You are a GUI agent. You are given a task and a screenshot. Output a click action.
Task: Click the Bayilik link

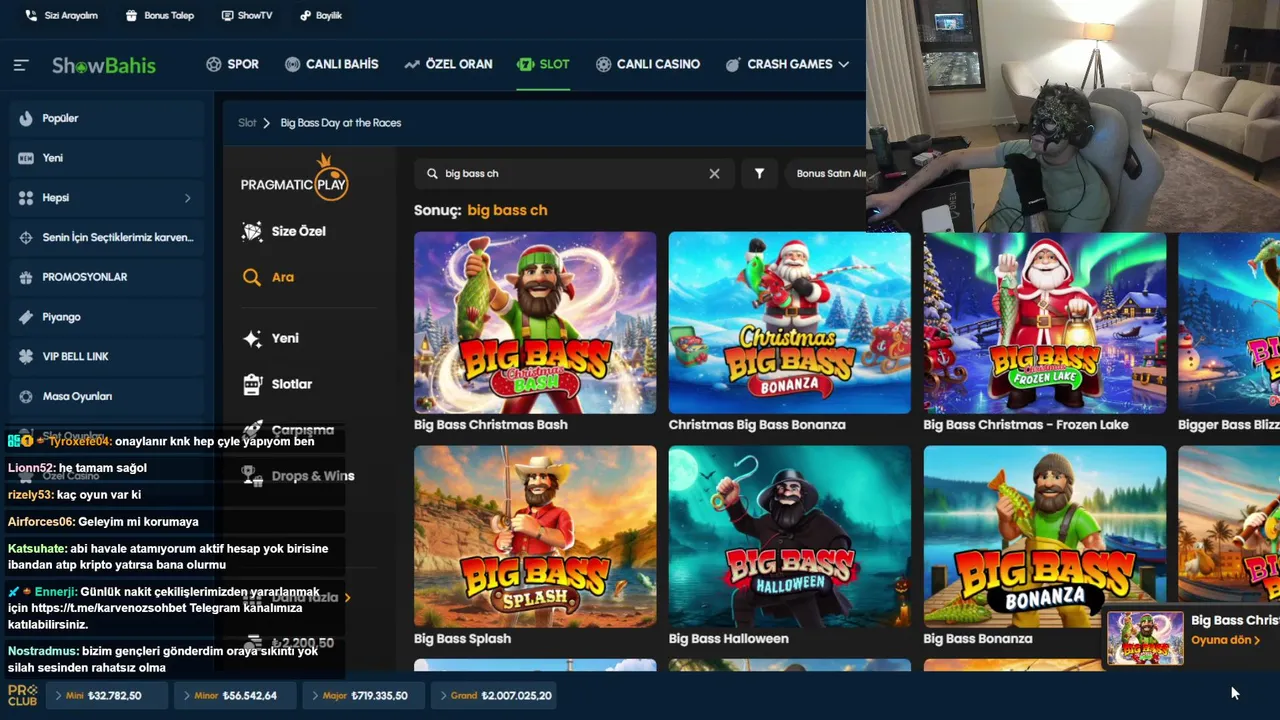(x=321, y=16)
